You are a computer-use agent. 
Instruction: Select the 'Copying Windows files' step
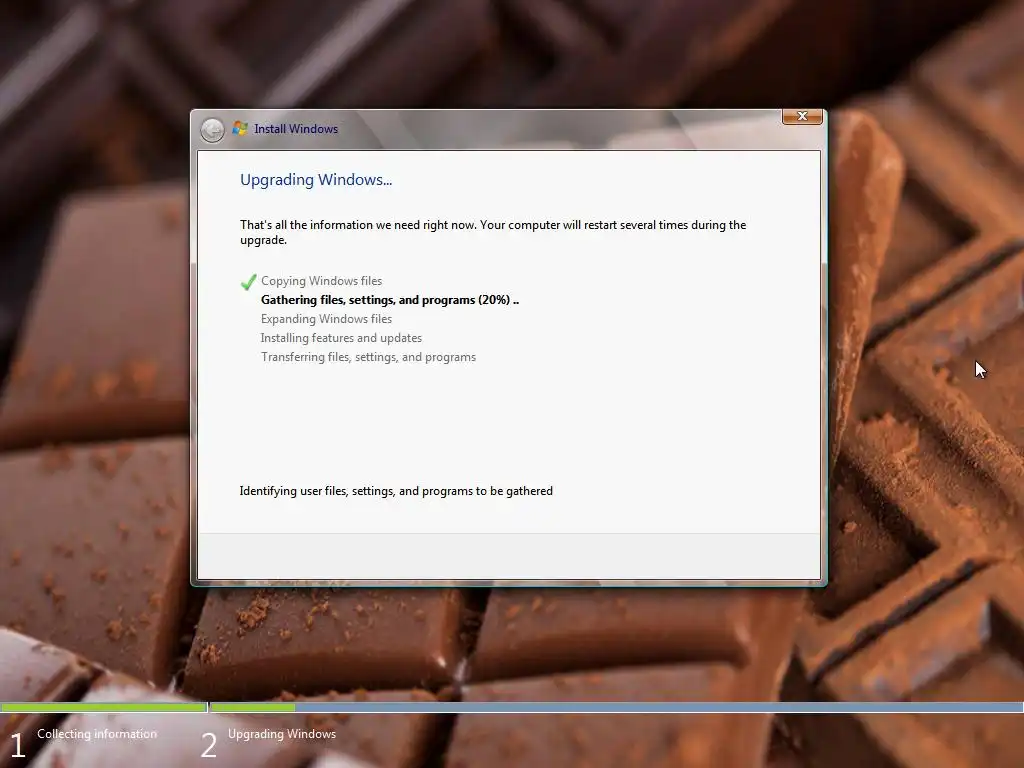321,281
